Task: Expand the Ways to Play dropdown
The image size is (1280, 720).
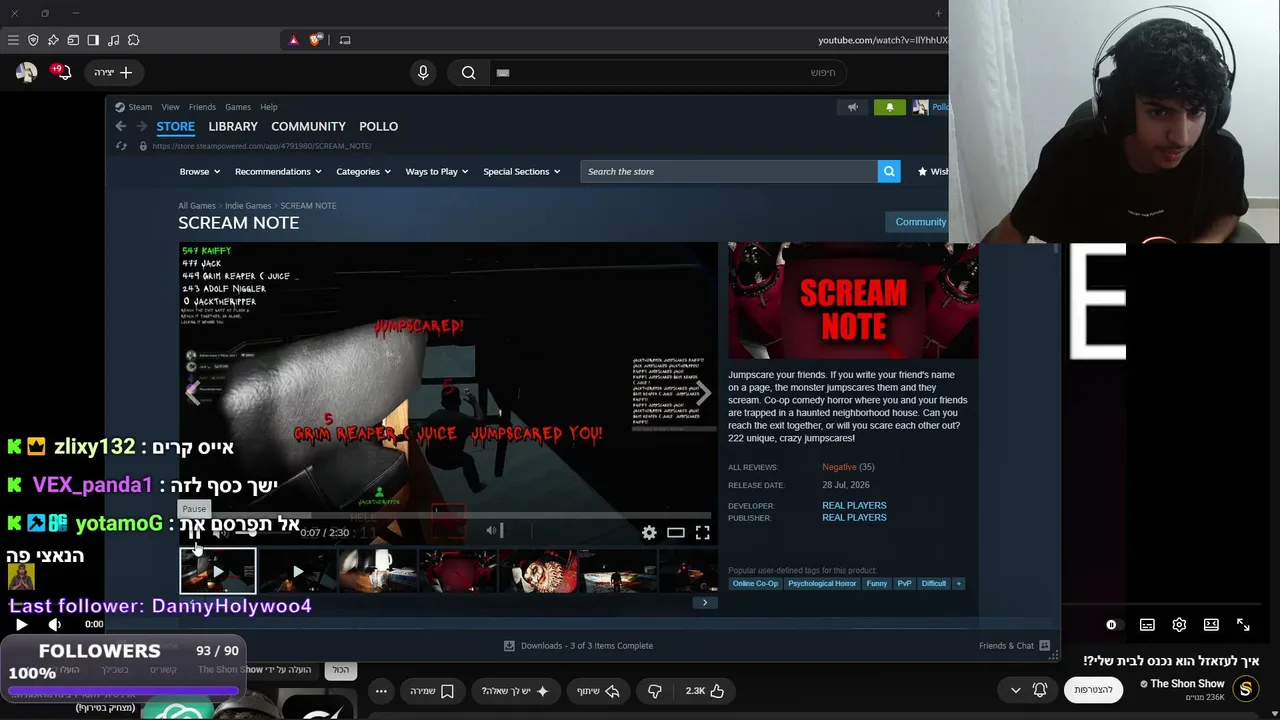Action: 437,171
